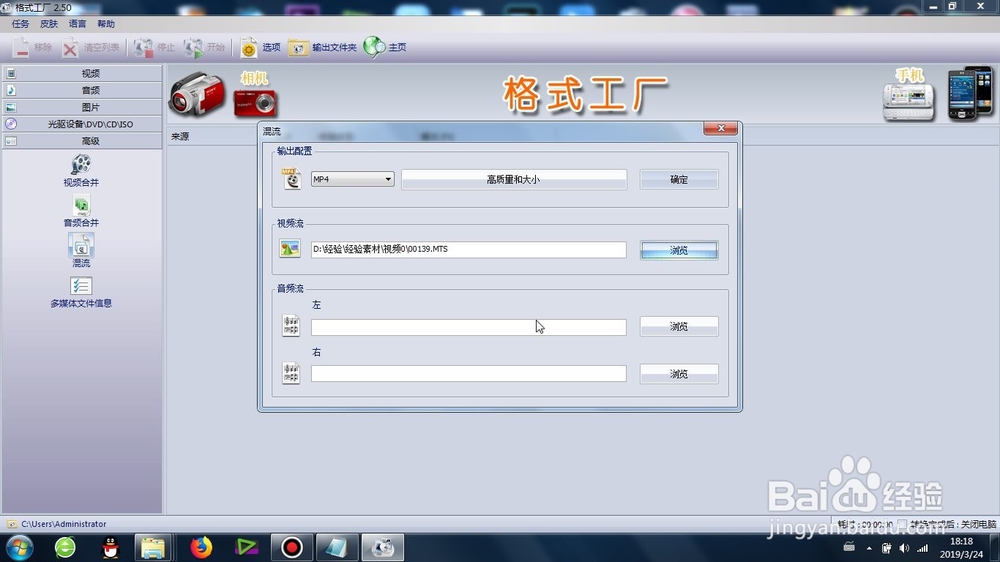Click the left audio stream music icon
The height and width of the screenshot is (562, 1000).
click(x=291, y=325)
